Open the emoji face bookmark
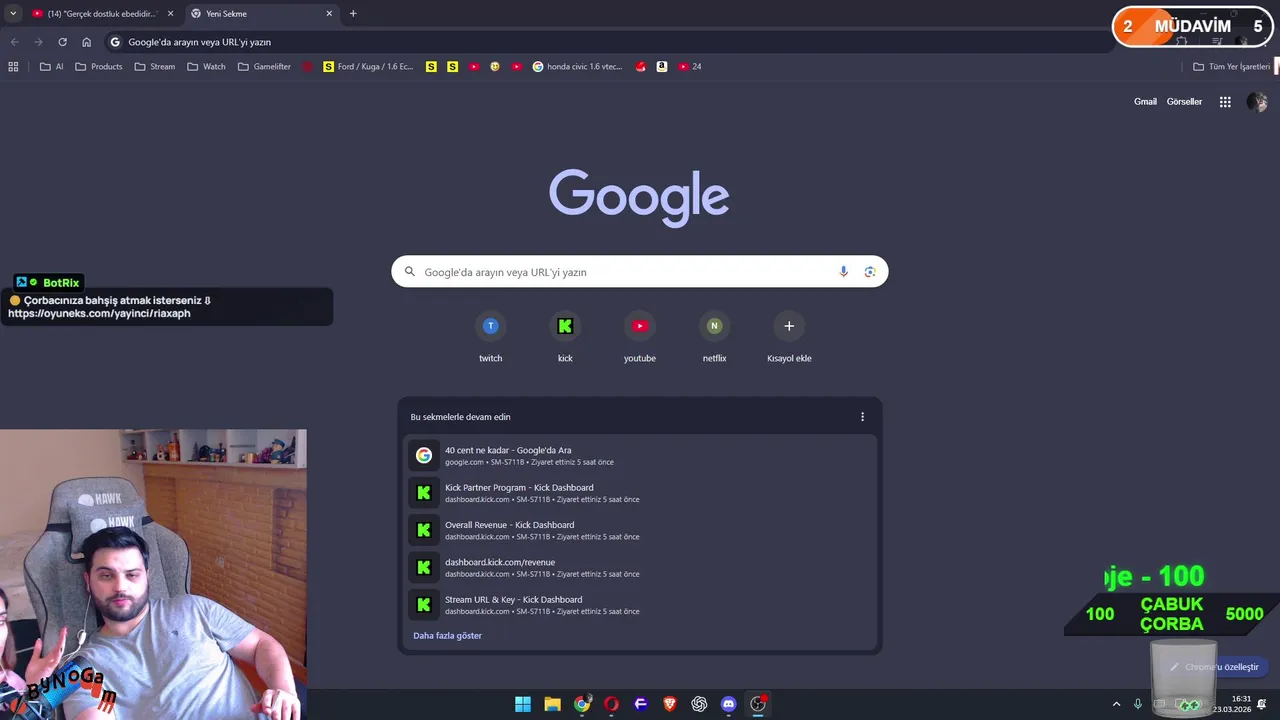This screenshot has height=720, width=1280. 495,67
